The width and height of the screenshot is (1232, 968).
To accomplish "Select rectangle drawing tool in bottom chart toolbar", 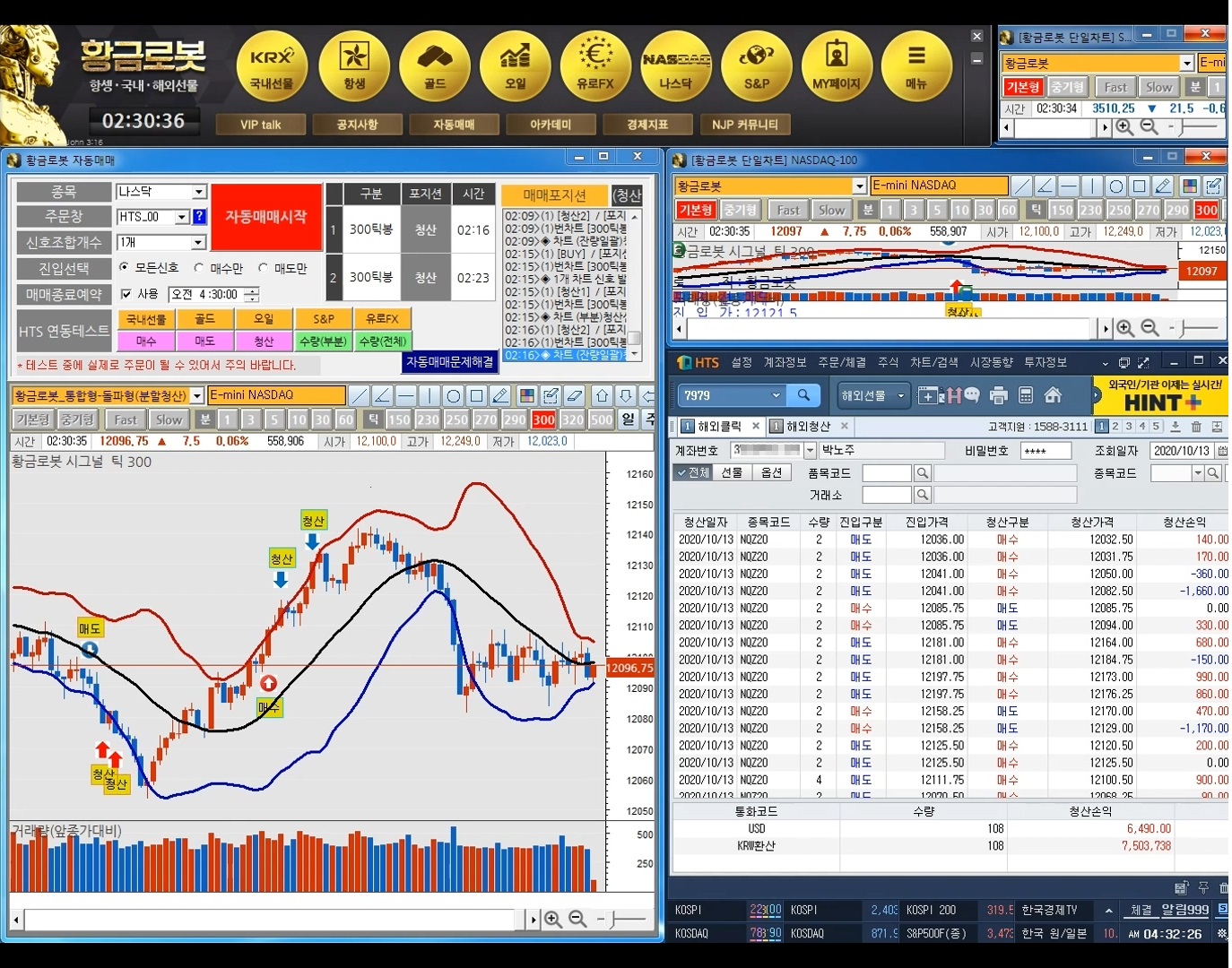I will click(476, 396).
